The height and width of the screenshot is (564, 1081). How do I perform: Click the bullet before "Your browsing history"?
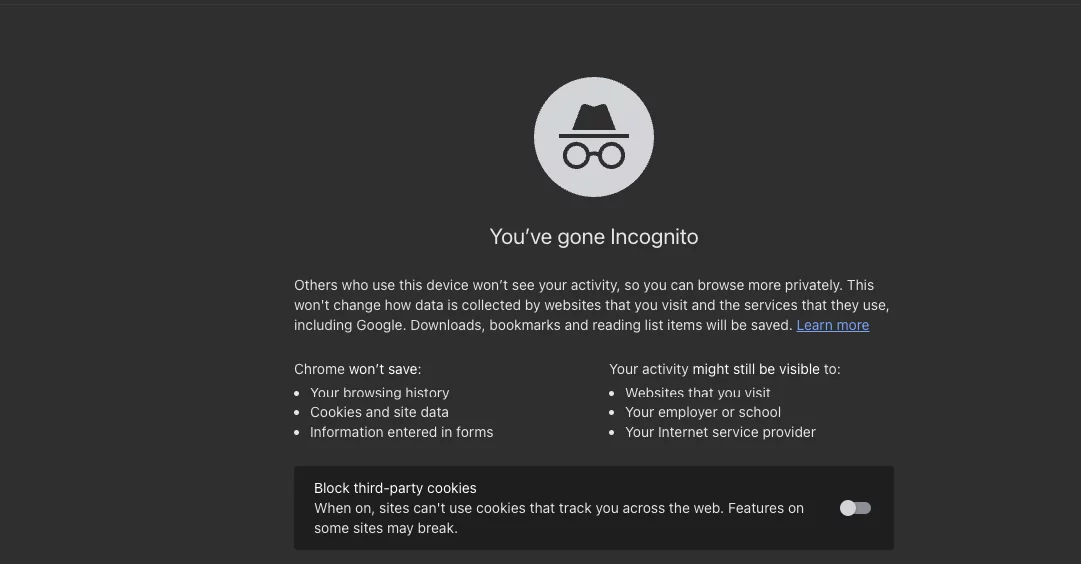point(297,393)
